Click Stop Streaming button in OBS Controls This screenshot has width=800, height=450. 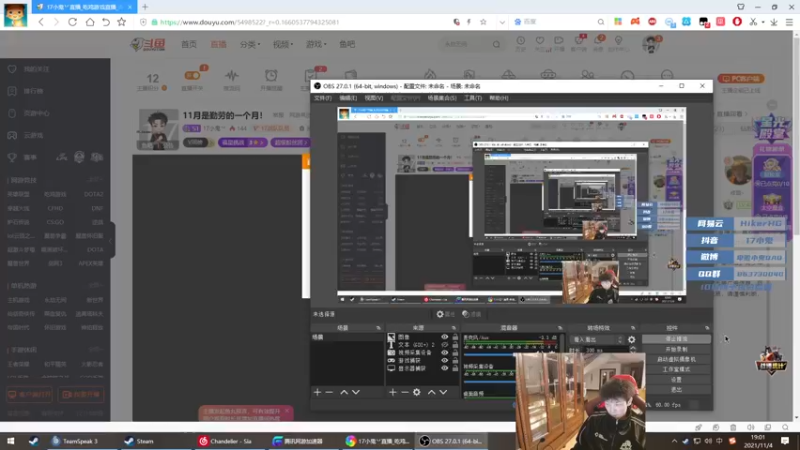(x=676, y=339)
